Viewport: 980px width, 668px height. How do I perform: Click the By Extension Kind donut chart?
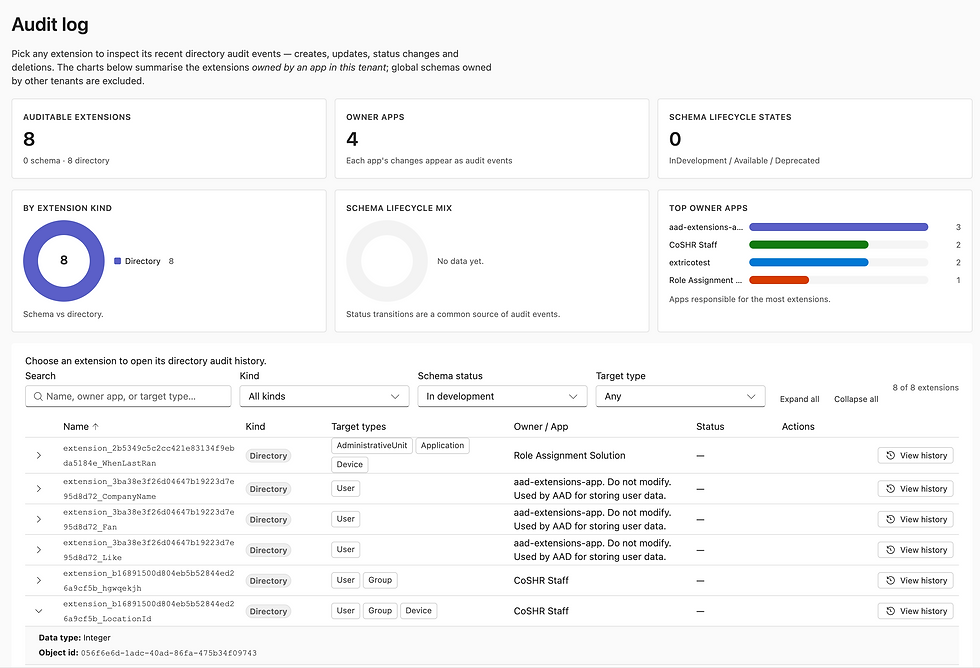[x=64, y=261]
